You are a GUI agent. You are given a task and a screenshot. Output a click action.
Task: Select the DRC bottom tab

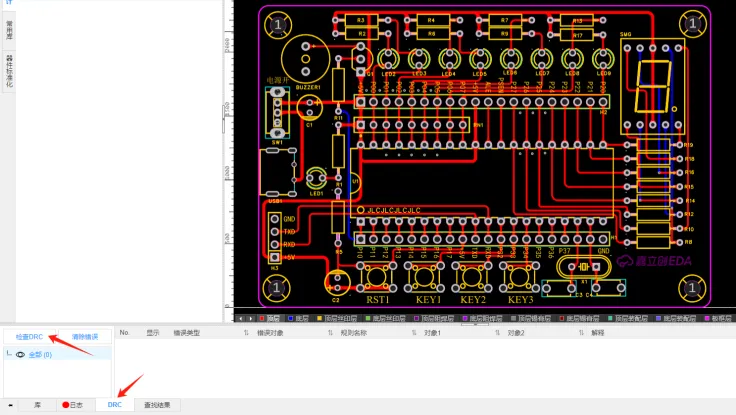115,405
